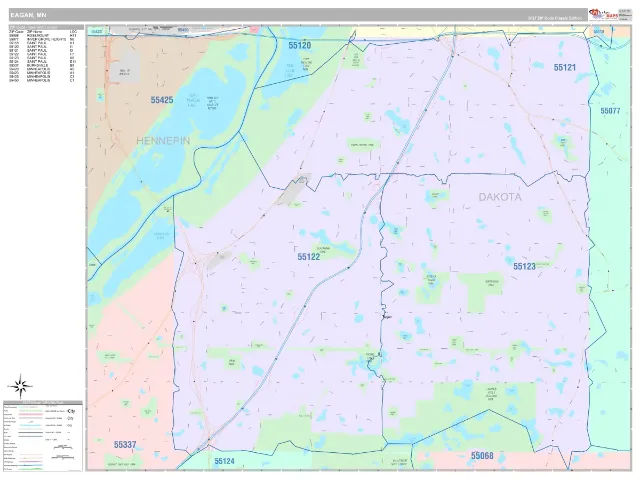Viewport: 640px width, 480px height.
Task: Select the EAGAN, MN map title
Action: (x=29, y=15)
